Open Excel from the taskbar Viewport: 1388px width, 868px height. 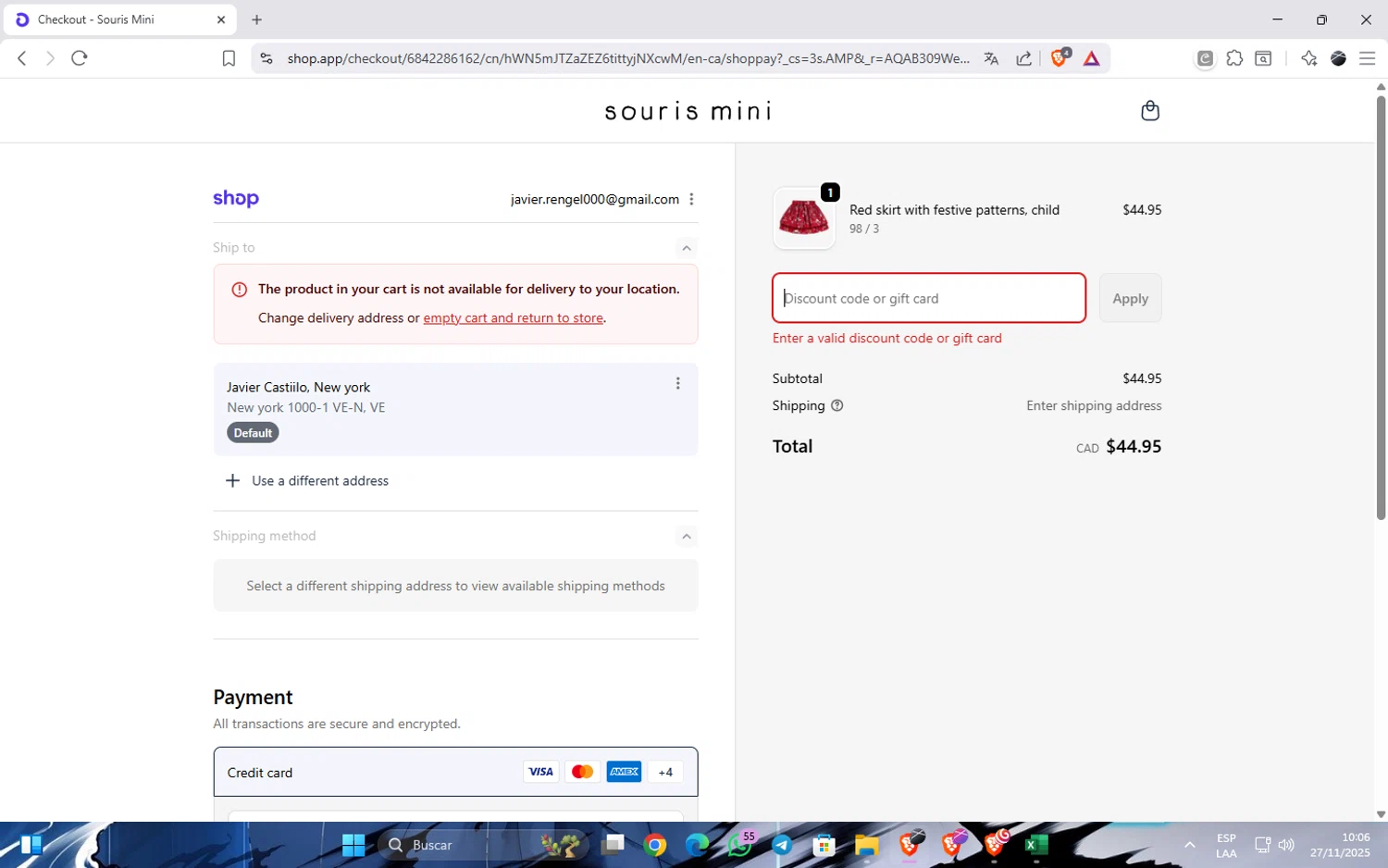[x=1036, y=845]
